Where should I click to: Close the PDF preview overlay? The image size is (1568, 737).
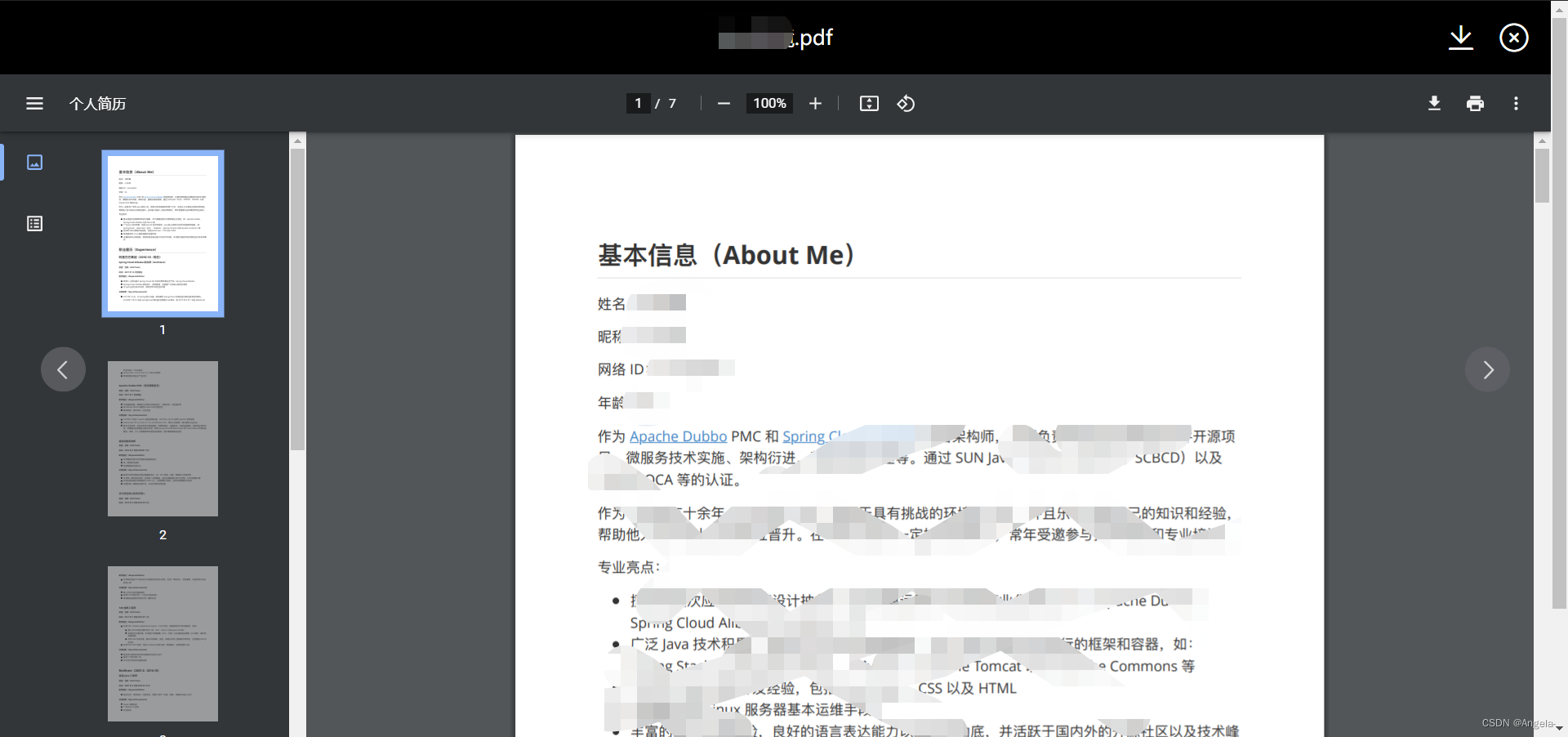click(1514, 38)
